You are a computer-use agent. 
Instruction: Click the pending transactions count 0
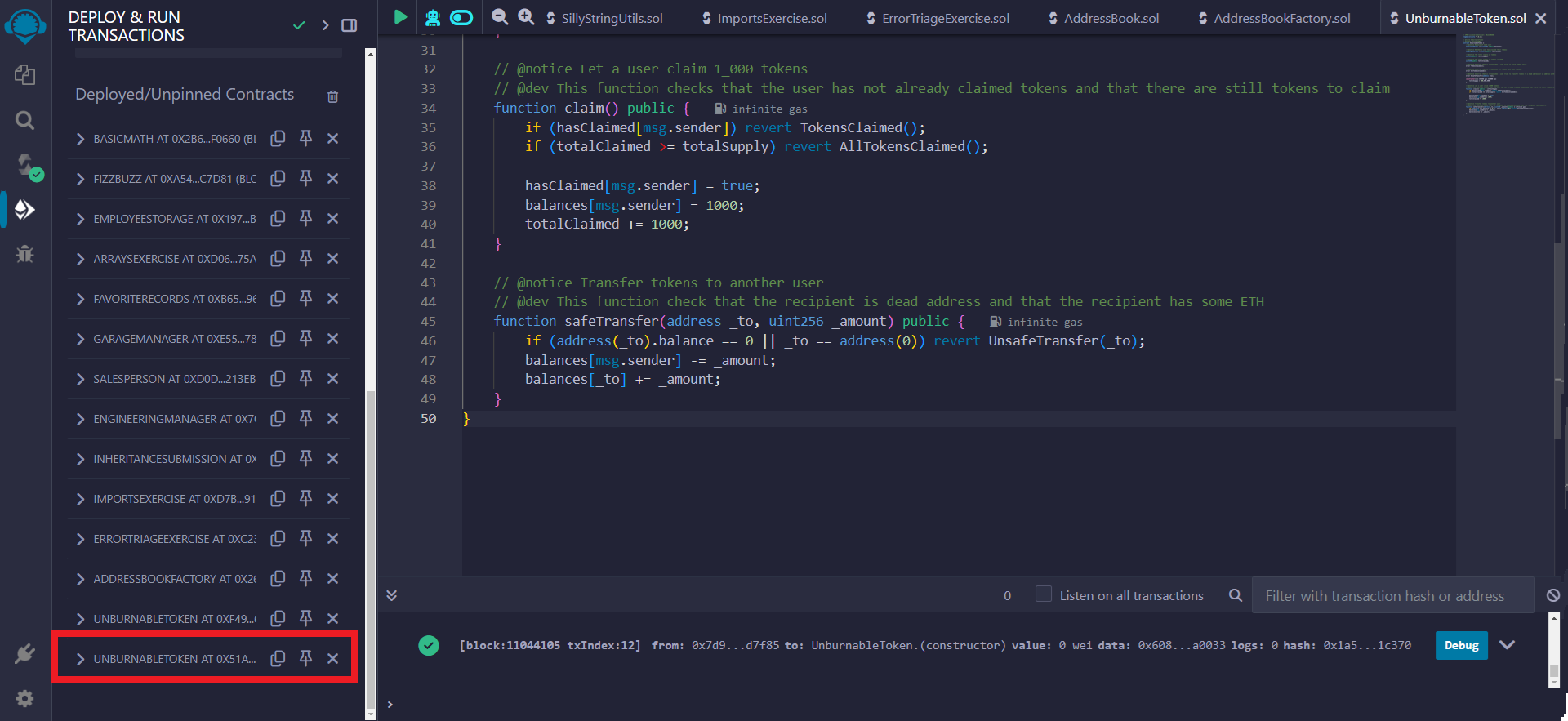point(1007,595)
